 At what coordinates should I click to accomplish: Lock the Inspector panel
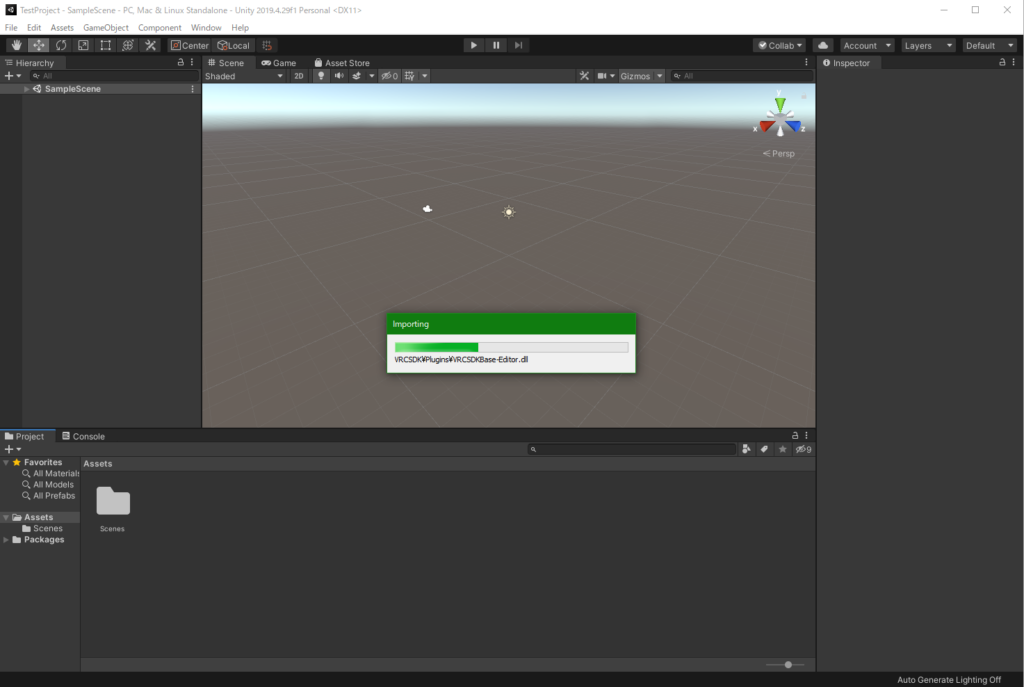pos(1002,62)
